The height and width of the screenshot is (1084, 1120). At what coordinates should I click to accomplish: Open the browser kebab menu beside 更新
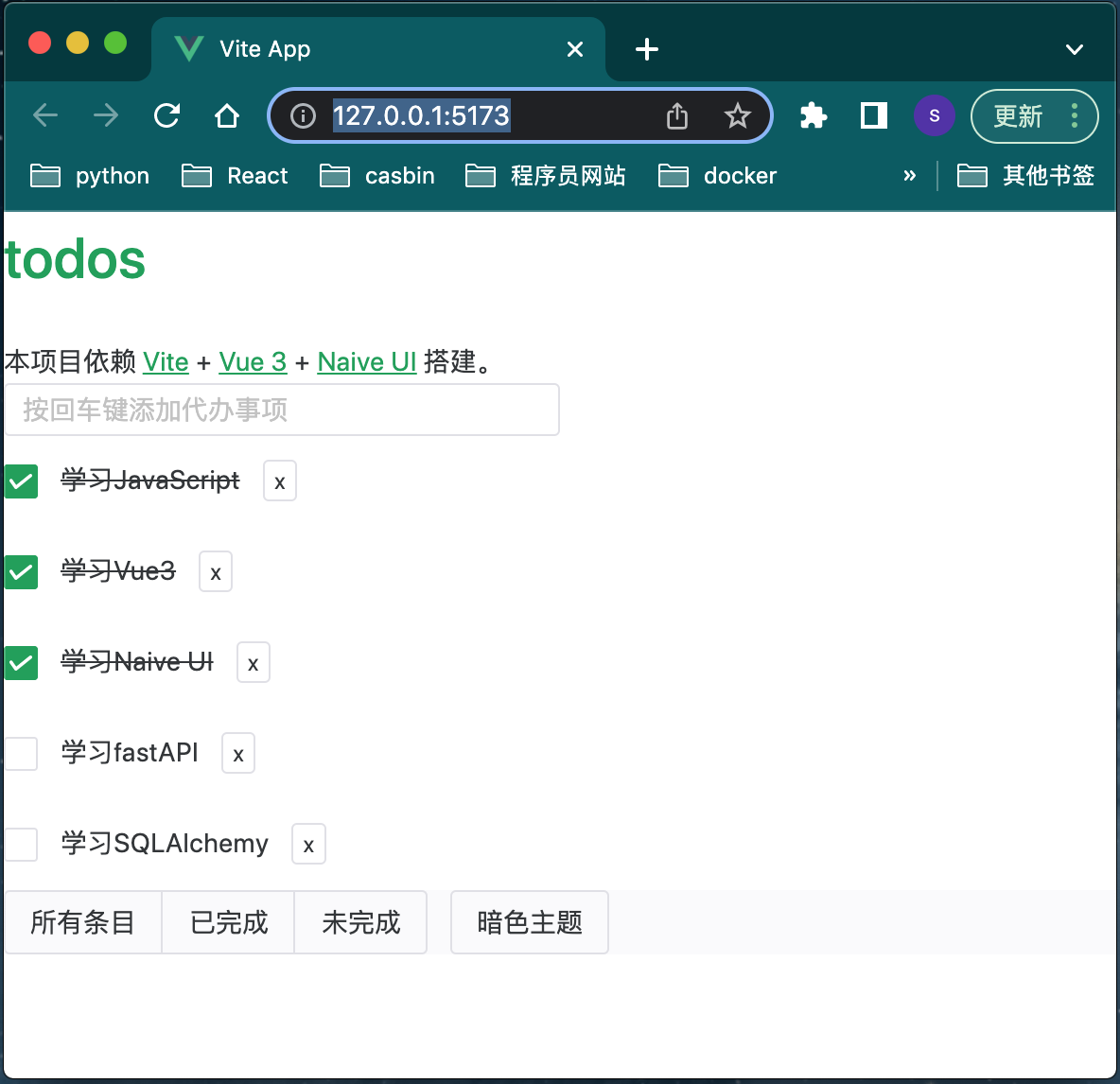pos(1074,115)
